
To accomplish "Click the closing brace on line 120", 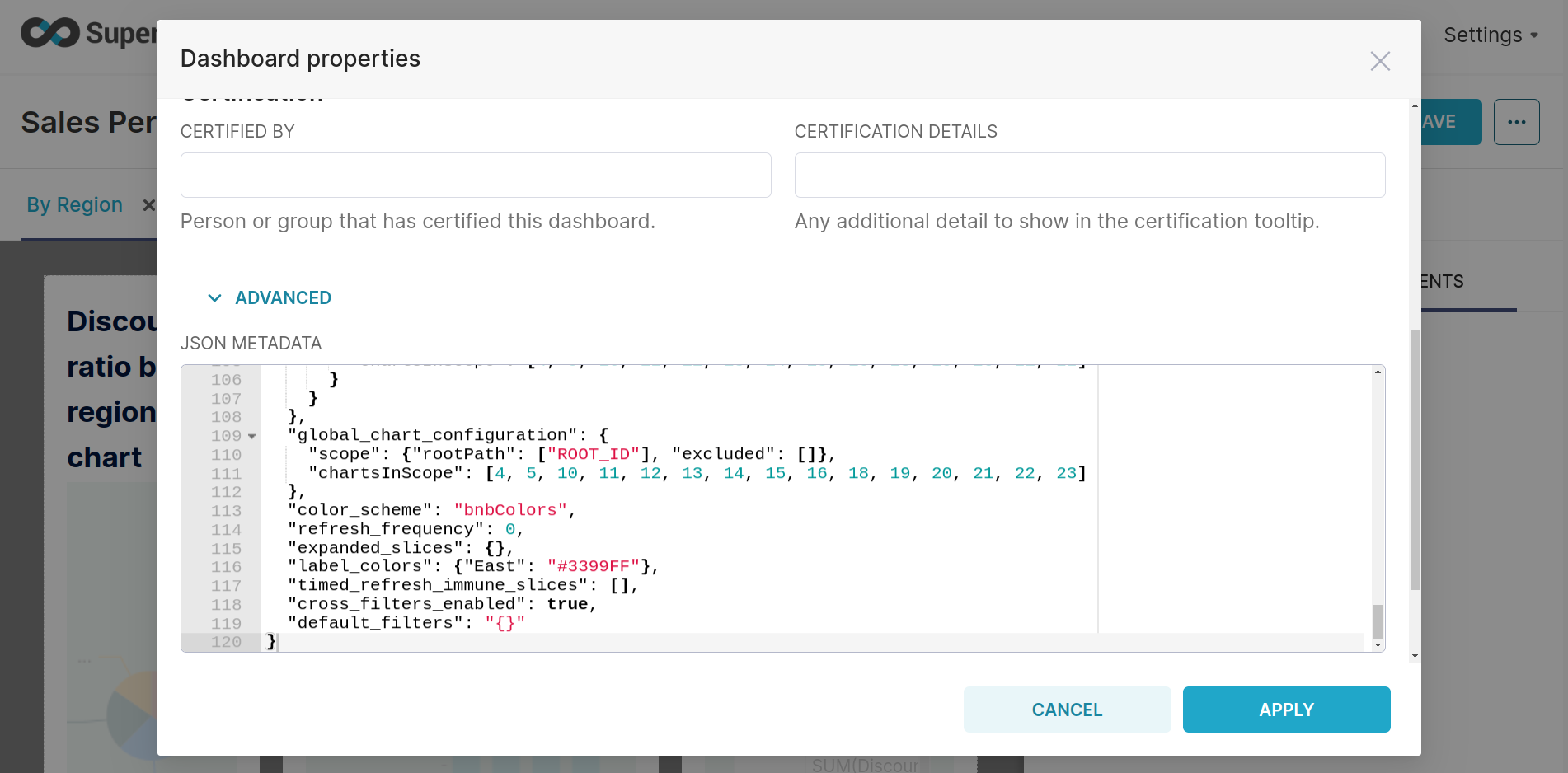I will (271, 641).
